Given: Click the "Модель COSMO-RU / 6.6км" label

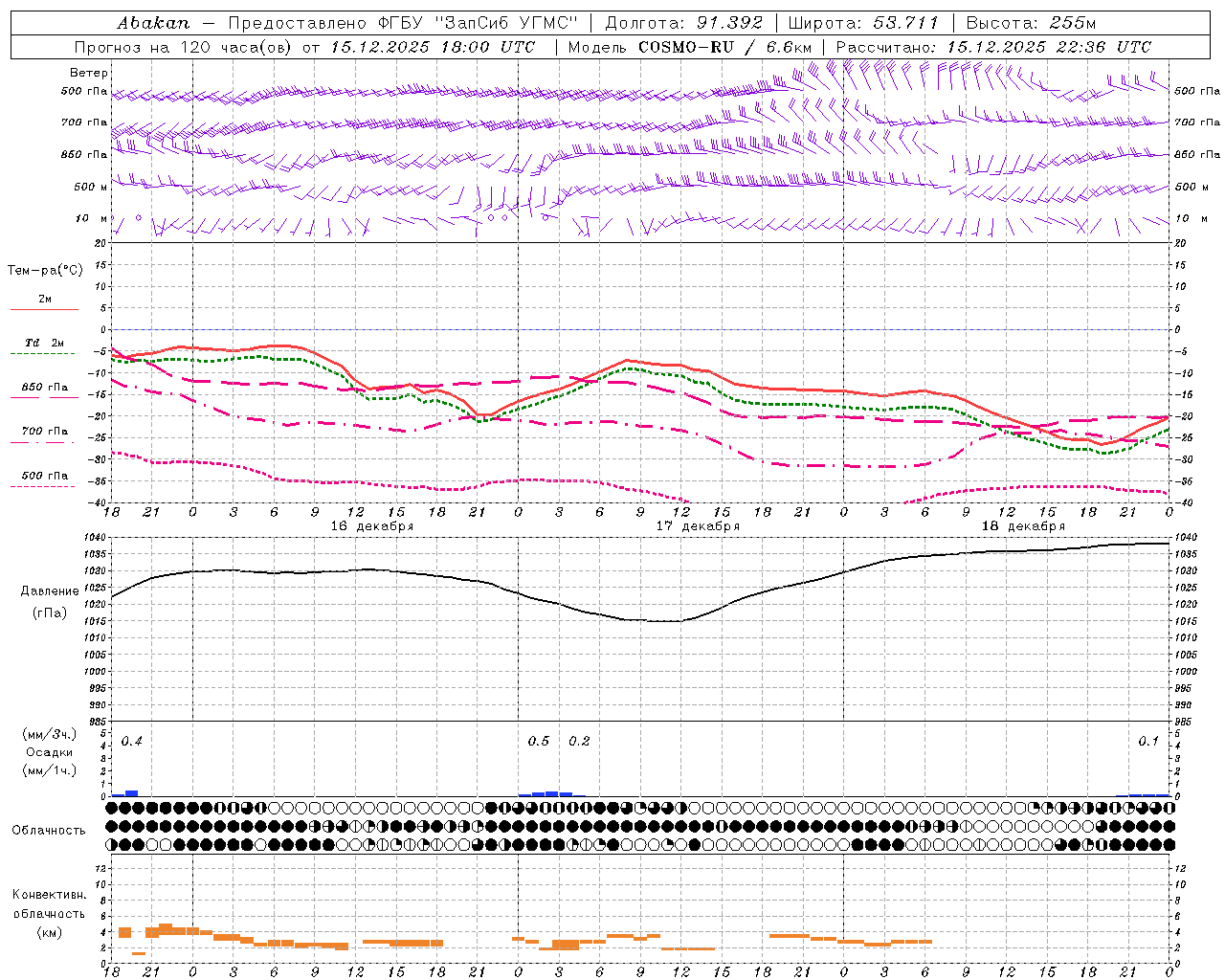Looking at the screenshot, I should pyautogui.click(x=690, y=47).
